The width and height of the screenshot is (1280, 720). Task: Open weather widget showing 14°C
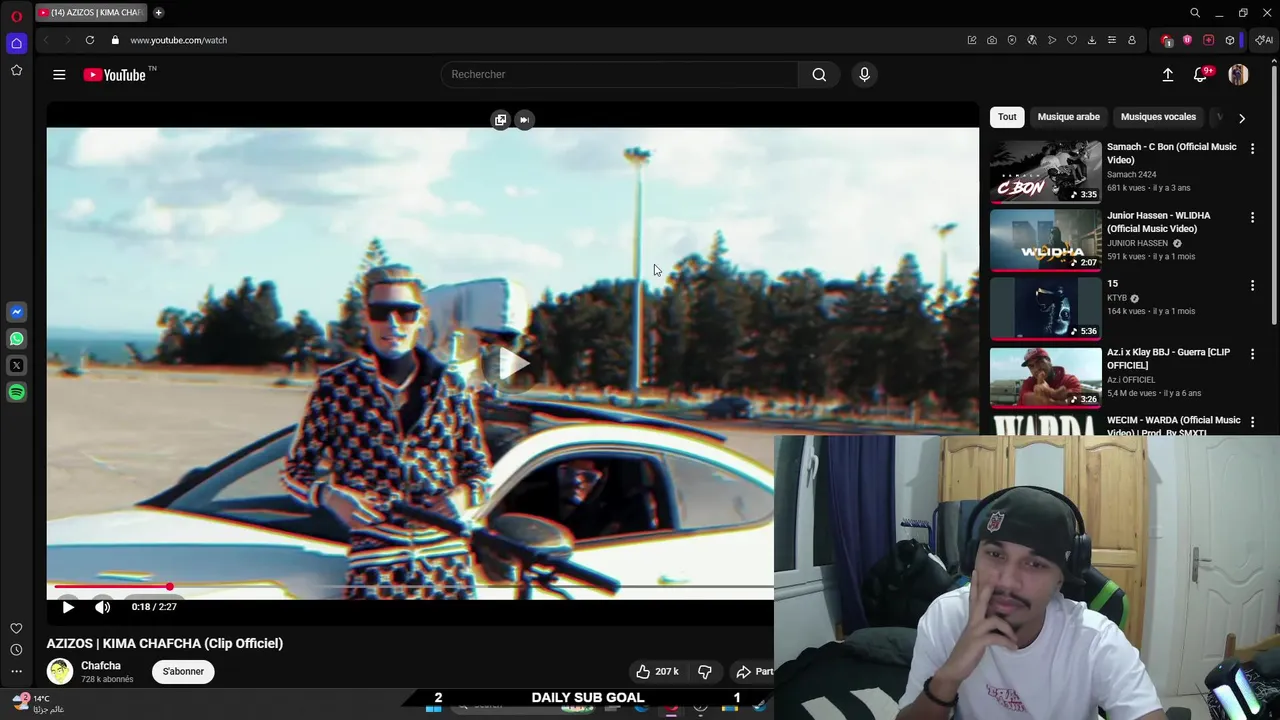click(38, 704)
